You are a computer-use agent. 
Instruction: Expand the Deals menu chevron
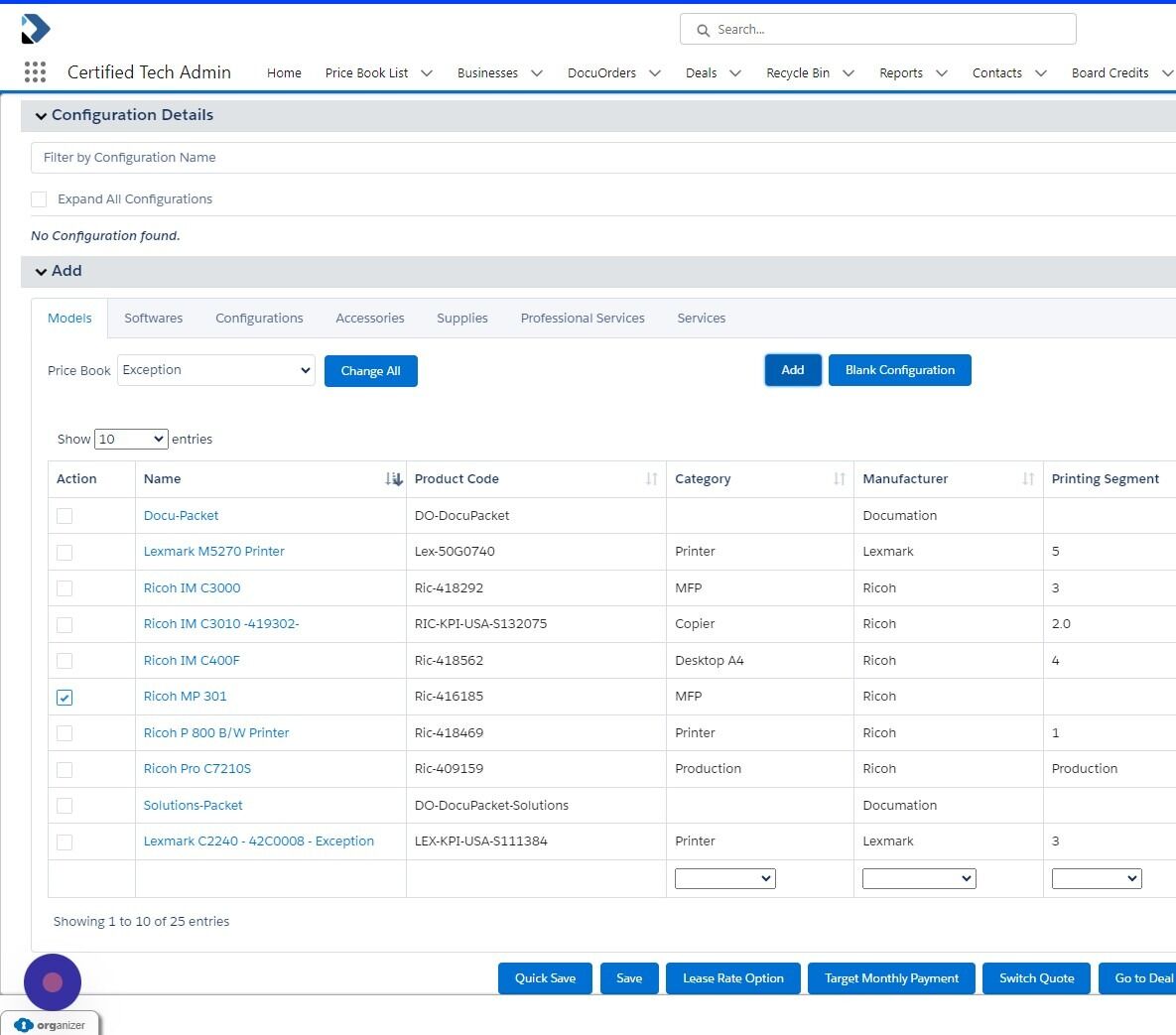(x=735, y=72)
